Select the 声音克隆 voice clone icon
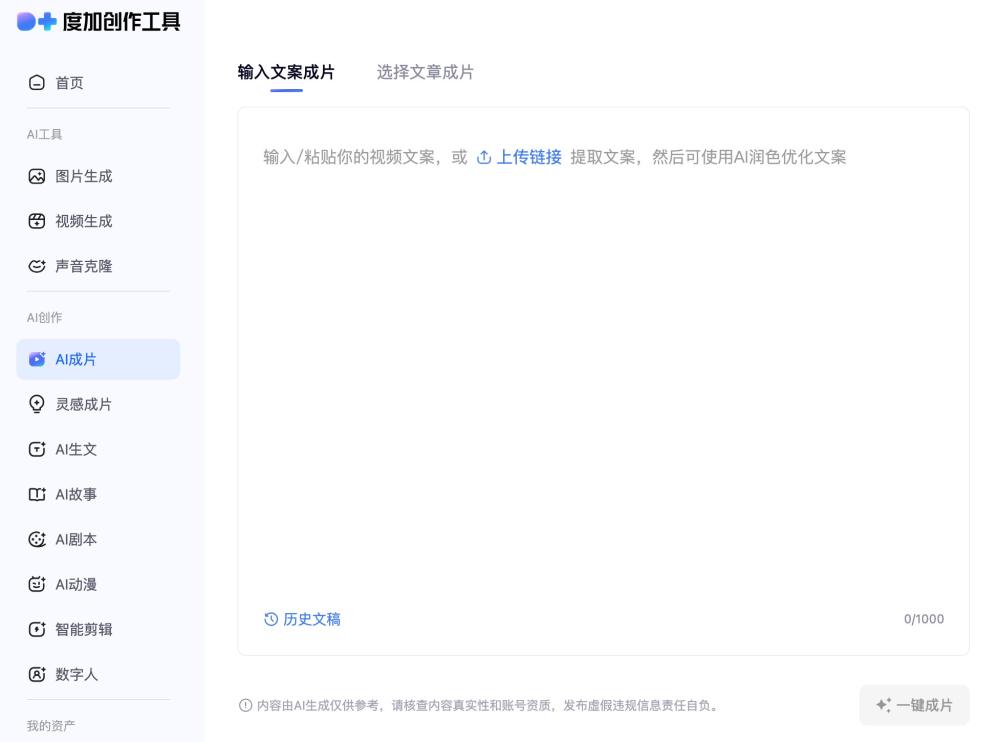 pyautogui.click(x=37, y=267)
